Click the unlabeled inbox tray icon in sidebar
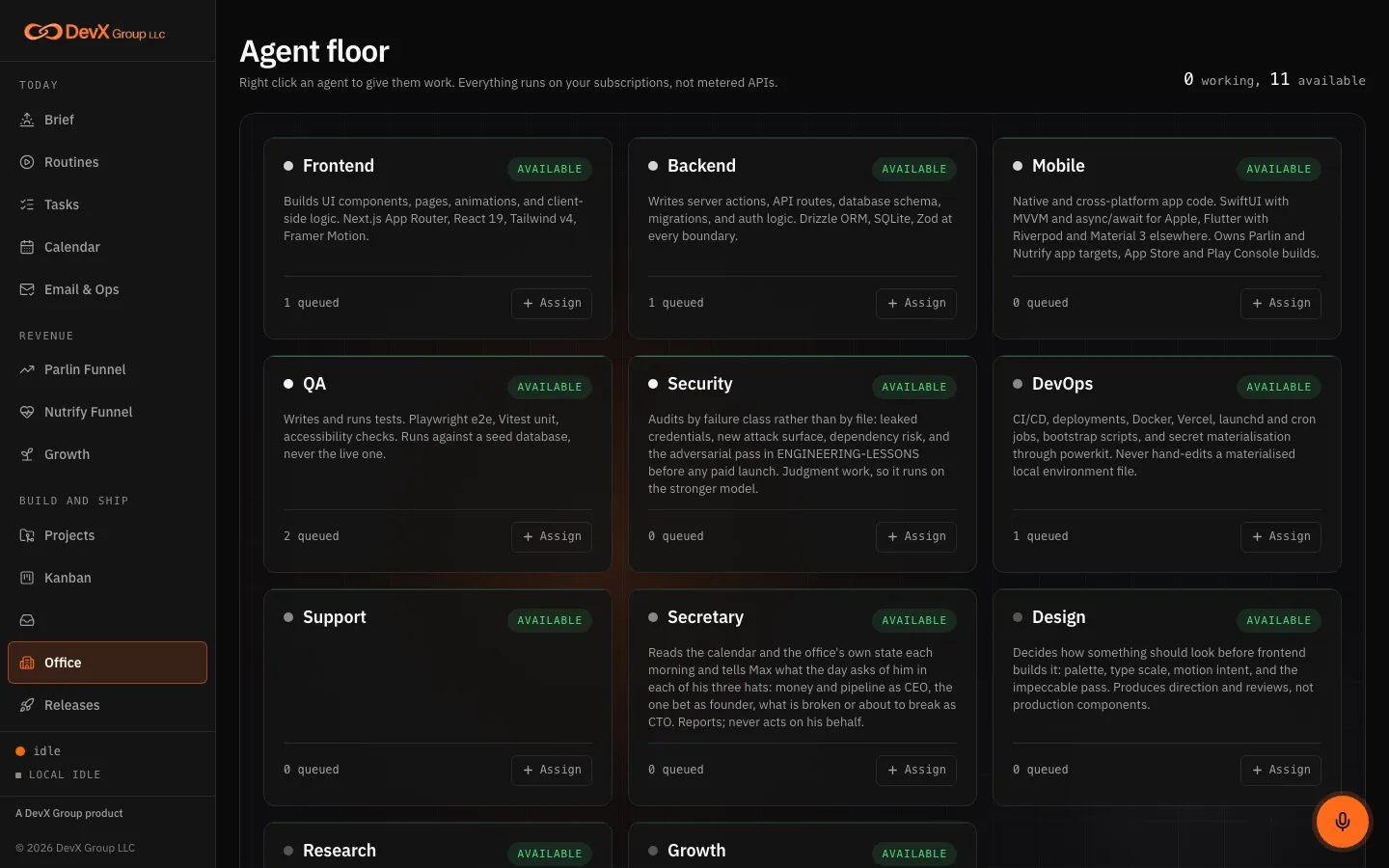Screen dimensions: 1389x868 pyautogui.click(x=27, y=620)
